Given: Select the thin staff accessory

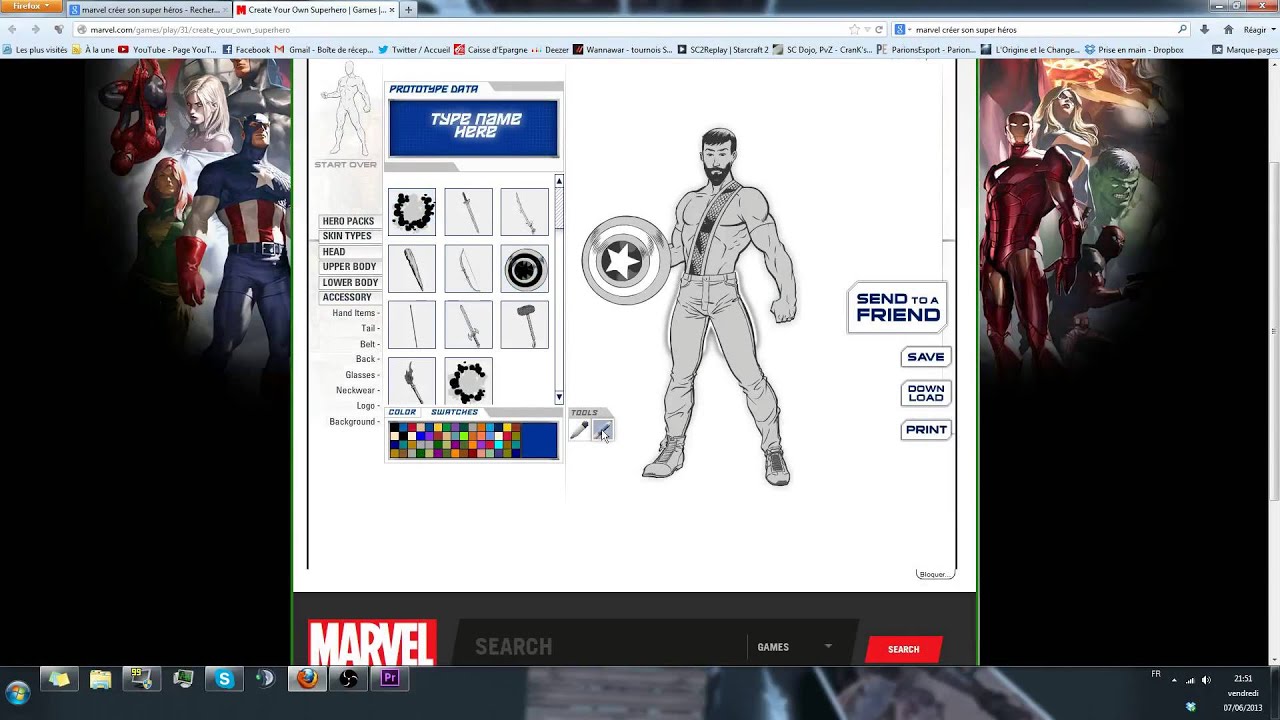Looking at the screenshot, I should click(412, 325).
